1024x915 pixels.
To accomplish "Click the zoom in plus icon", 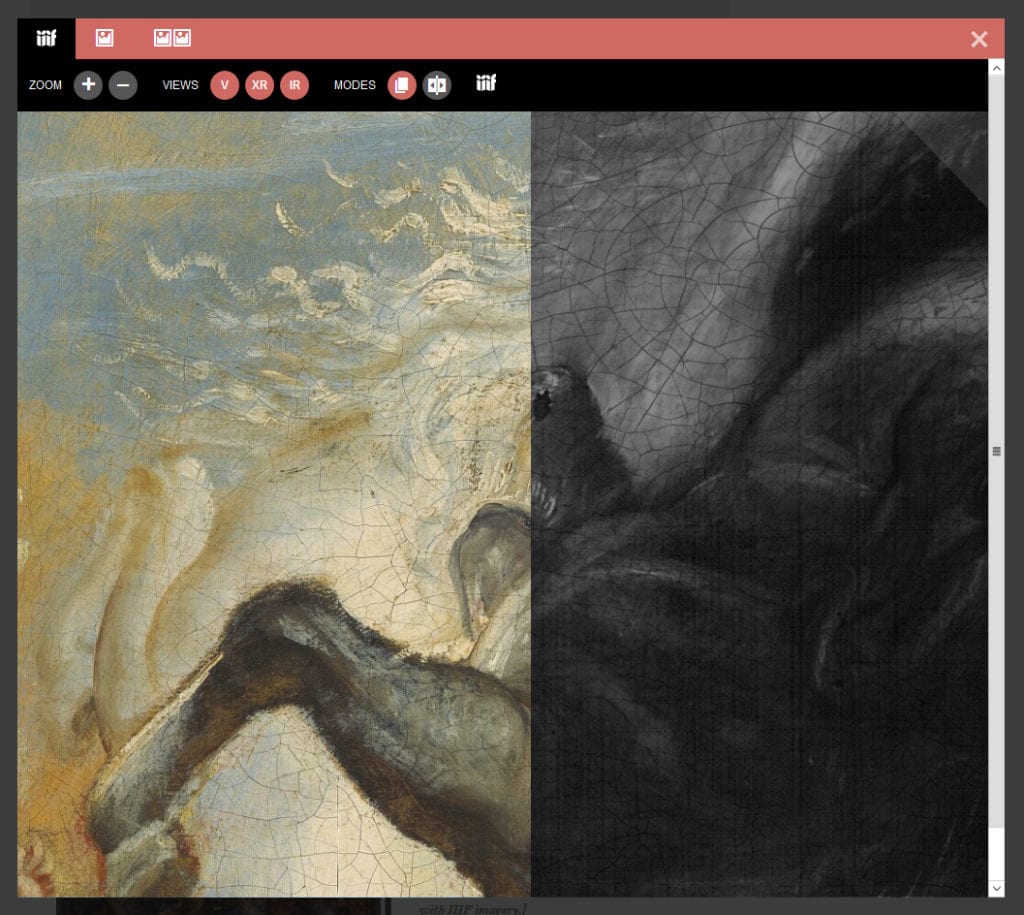I will point(88,85).
